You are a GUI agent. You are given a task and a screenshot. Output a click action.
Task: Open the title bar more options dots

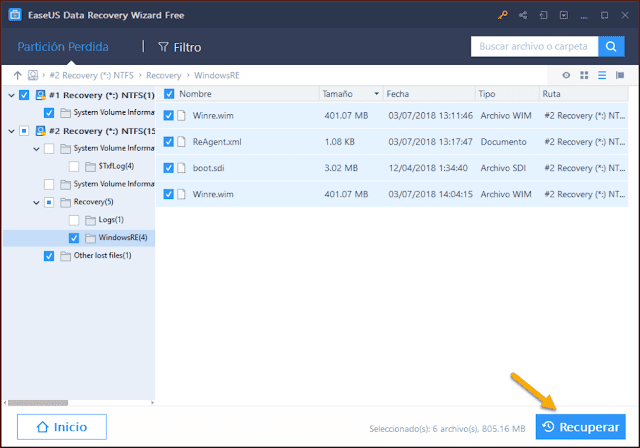click(x=584, y=18)
